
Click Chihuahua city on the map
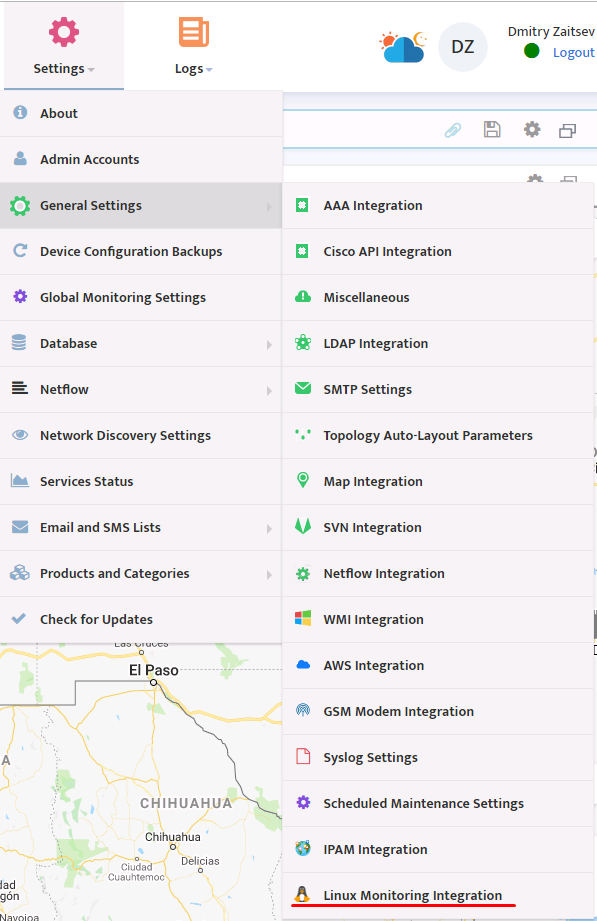(173, 837)
